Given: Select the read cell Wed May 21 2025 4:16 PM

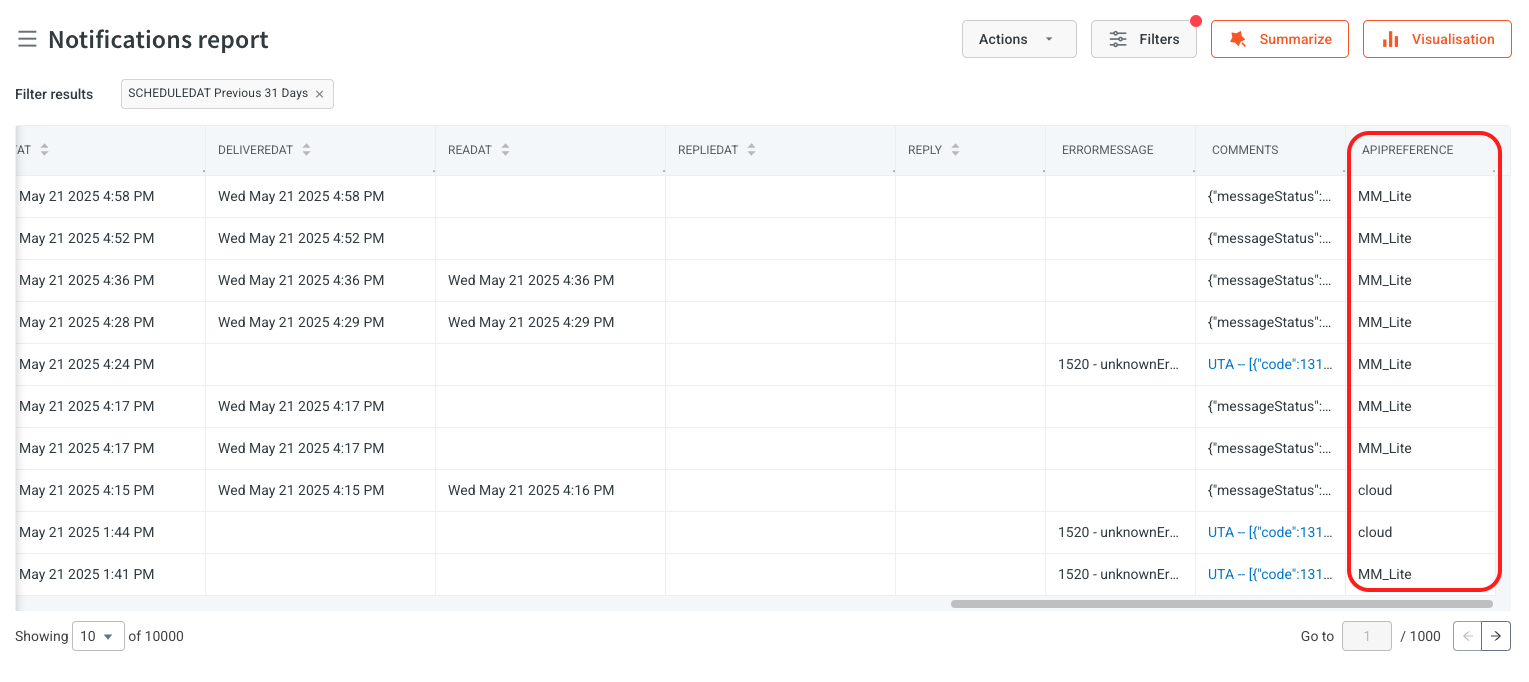Looking at the screenshot, I should pyautogui.click(x=531, y=490).
